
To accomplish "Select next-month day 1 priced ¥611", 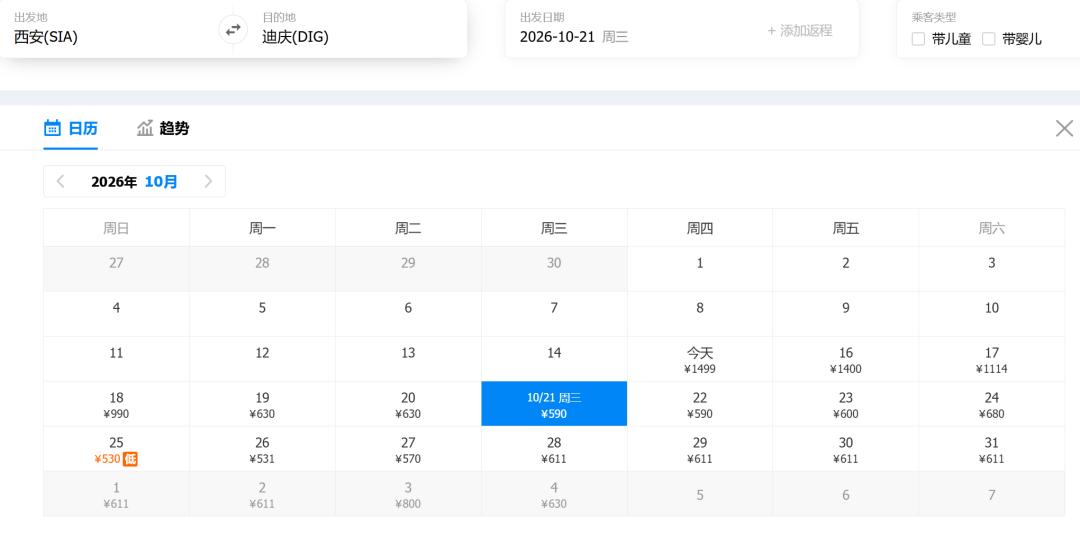I will tap(116, 494).
